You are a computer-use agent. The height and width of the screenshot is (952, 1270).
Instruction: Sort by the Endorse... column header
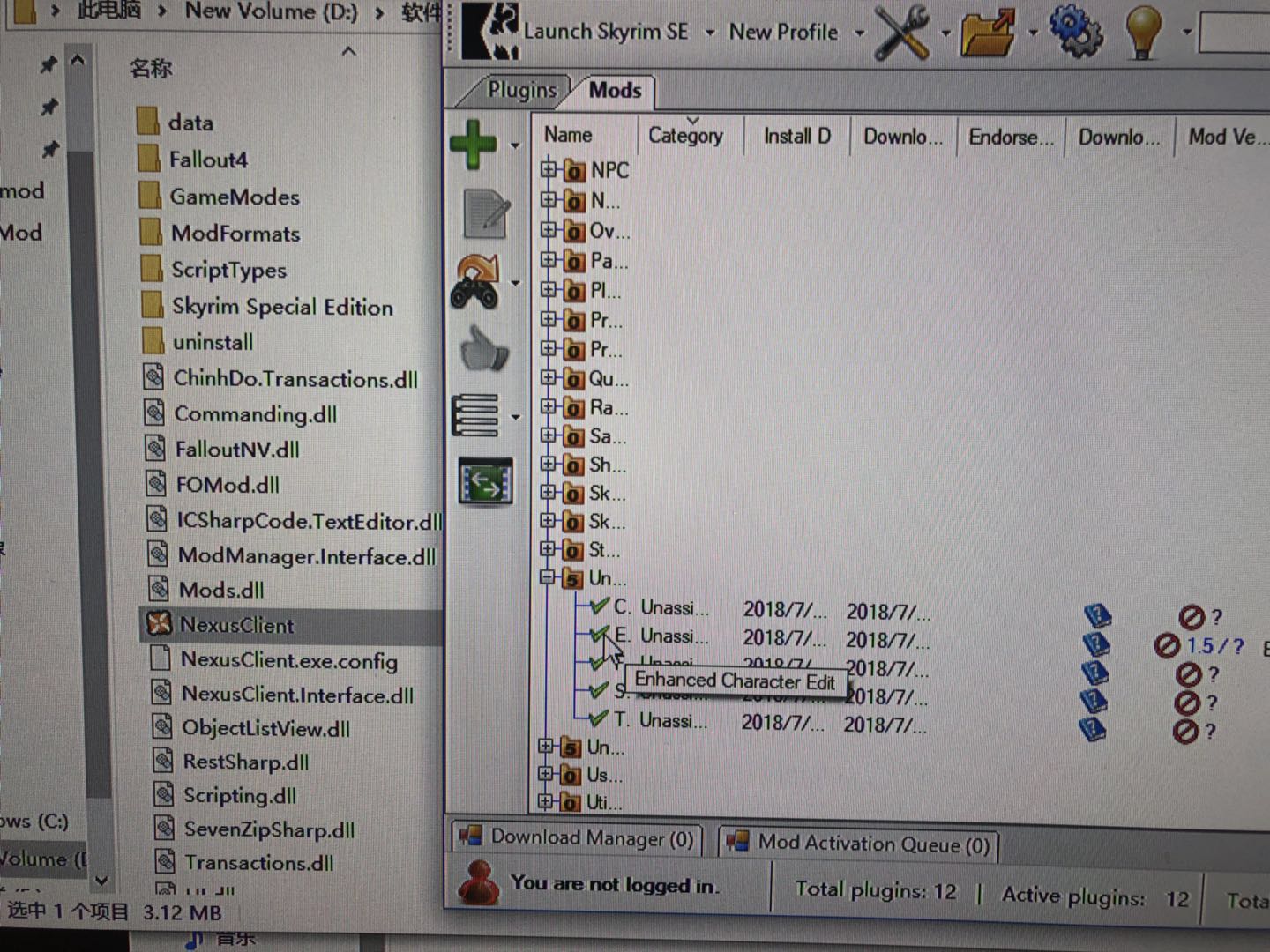point(1011,138)
